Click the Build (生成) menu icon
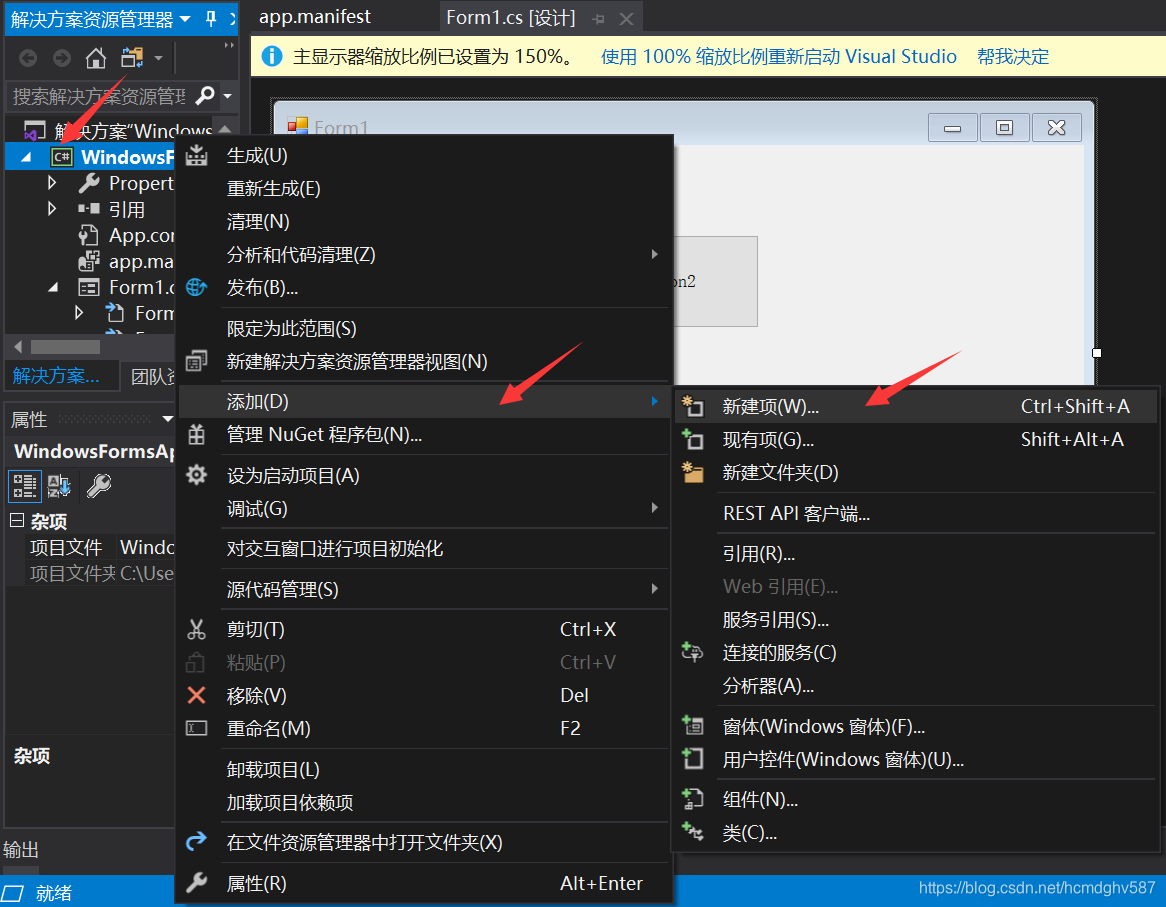This screenshot has width=1166, height=907. 196,155
